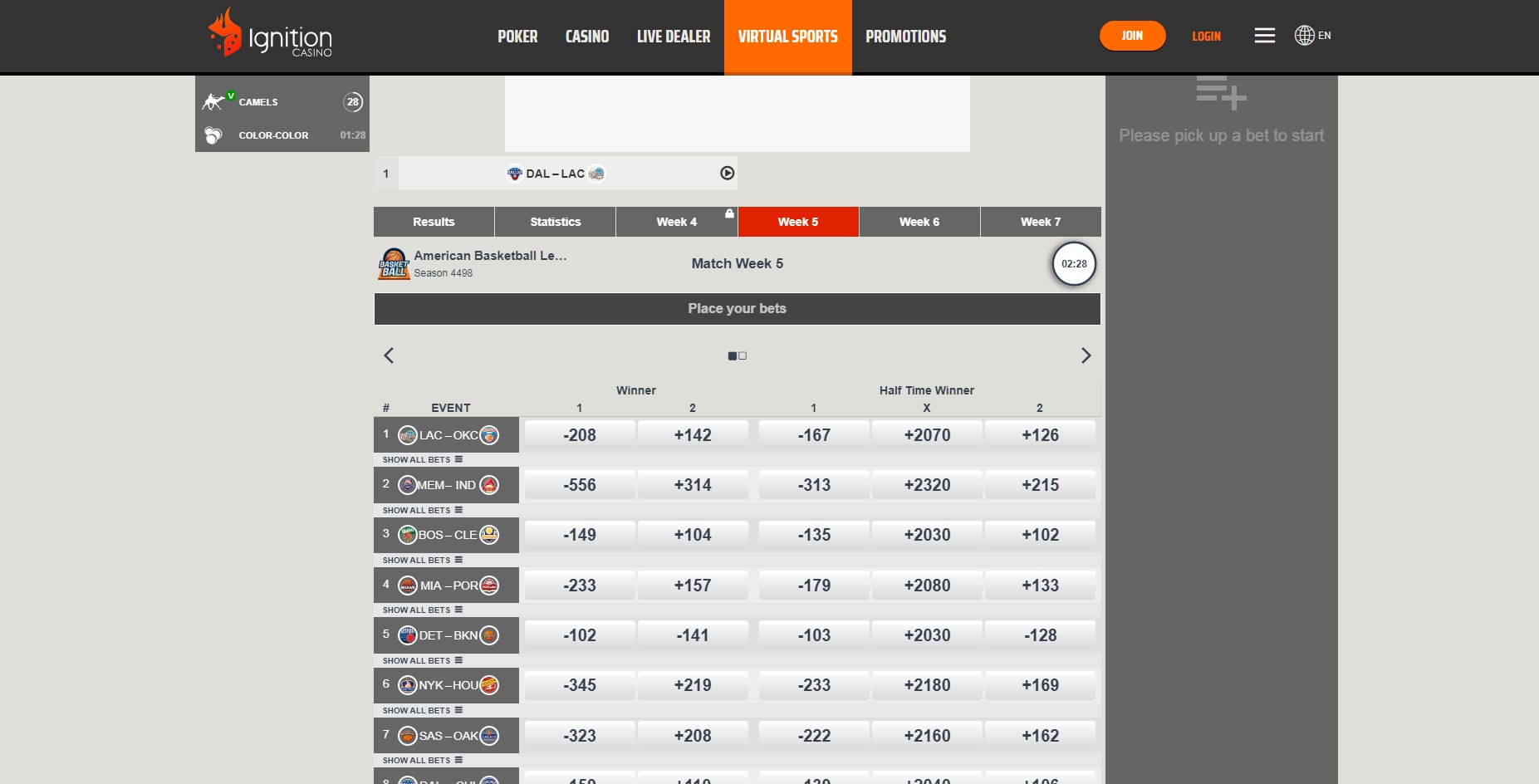
Task: Open the hamburger menu icon
Action: point(1264,36)
